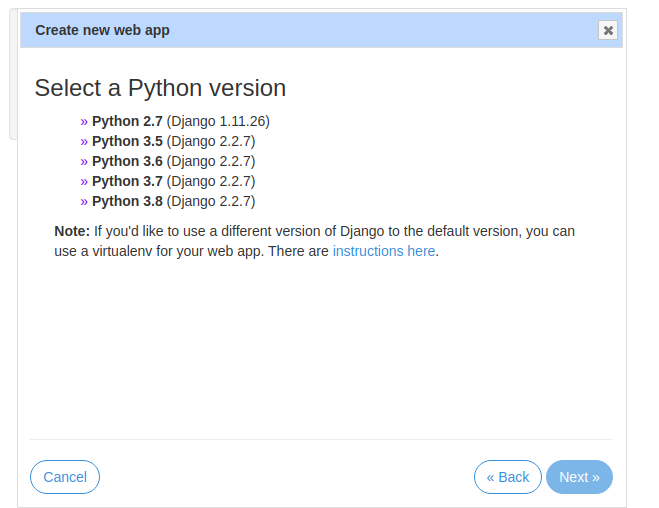Open the 'instructions here' virtualenv link
This screenshot has width=659, height=508.
(x=384, y=251)
